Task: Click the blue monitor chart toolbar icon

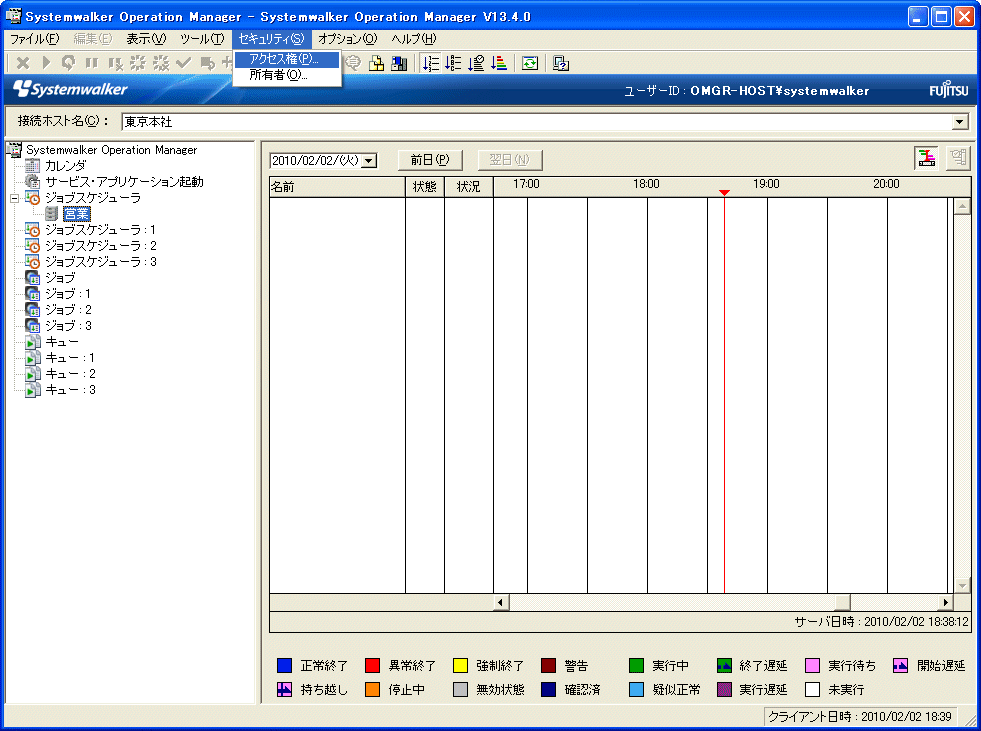Action: click(x=399, y=63)
